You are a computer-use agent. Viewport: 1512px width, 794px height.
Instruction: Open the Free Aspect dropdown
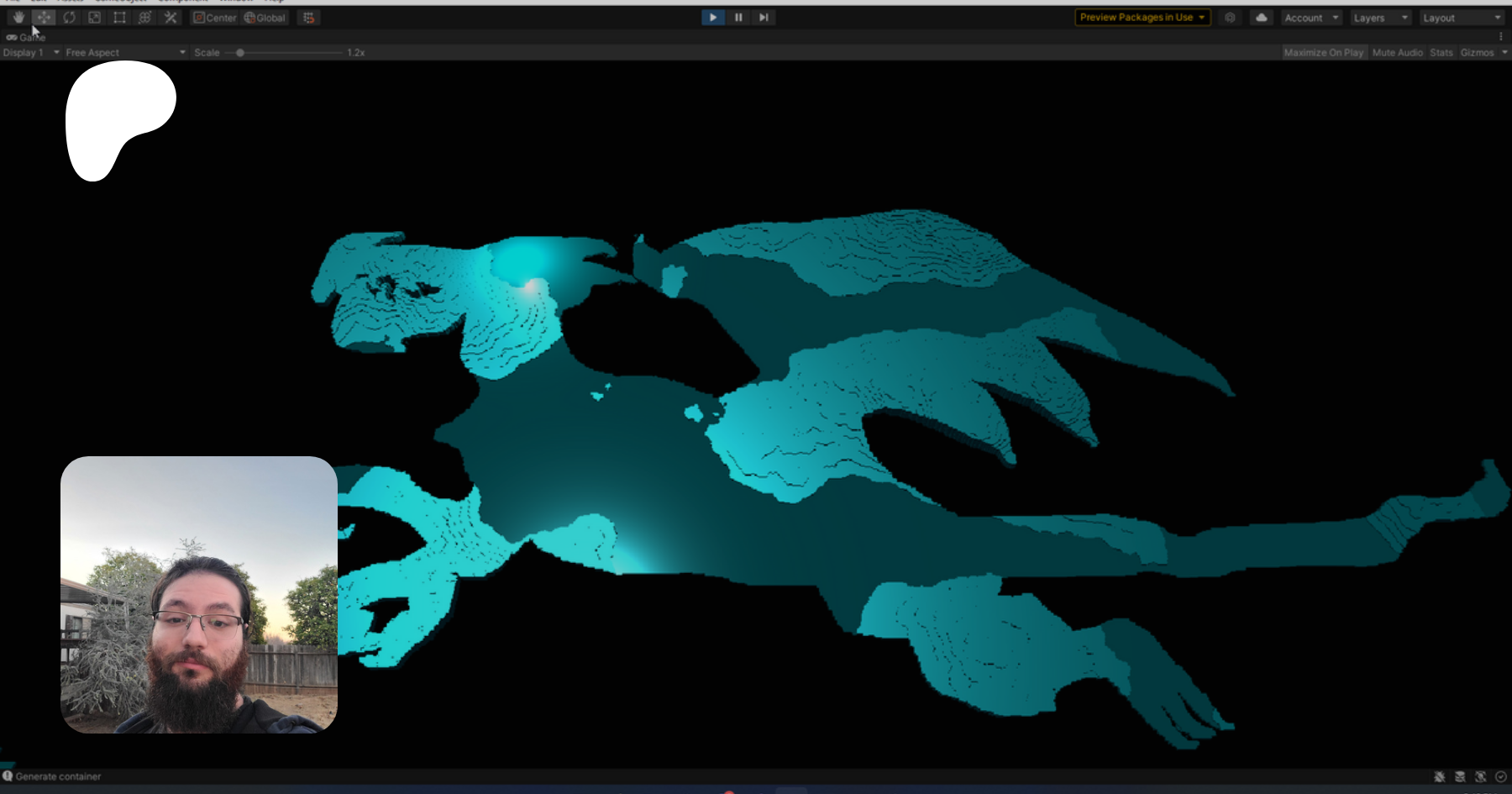[x=125, y=52]
